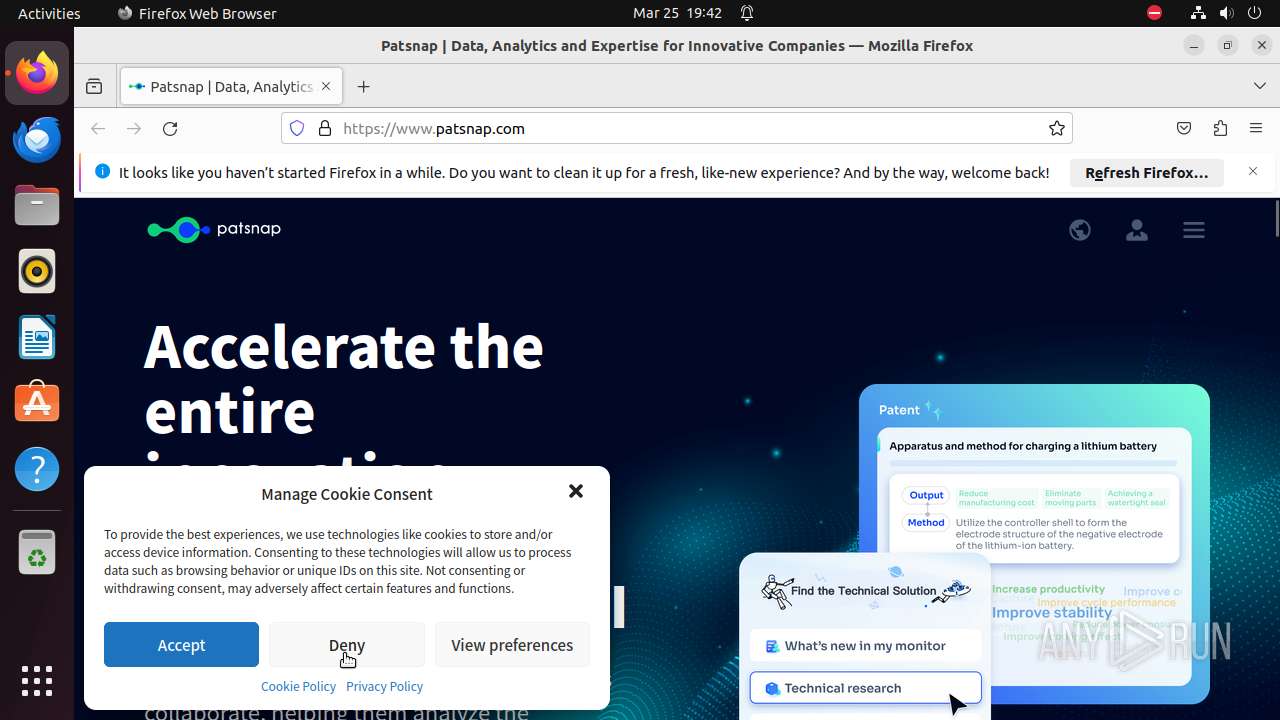Click the red do-not-disturb tray icon
This screenshot has width=1280, height=720.
[x=1154, y=13]
